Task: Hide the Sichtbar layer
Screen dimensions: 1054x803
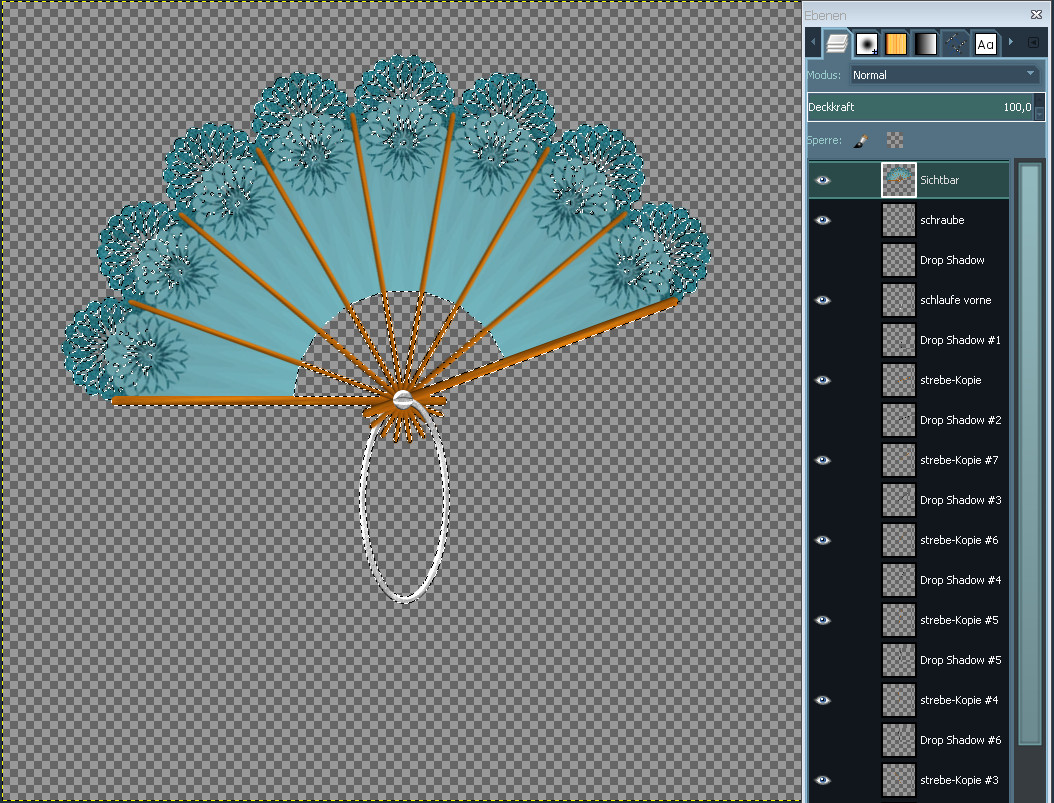Action: (x=823, y=181)
